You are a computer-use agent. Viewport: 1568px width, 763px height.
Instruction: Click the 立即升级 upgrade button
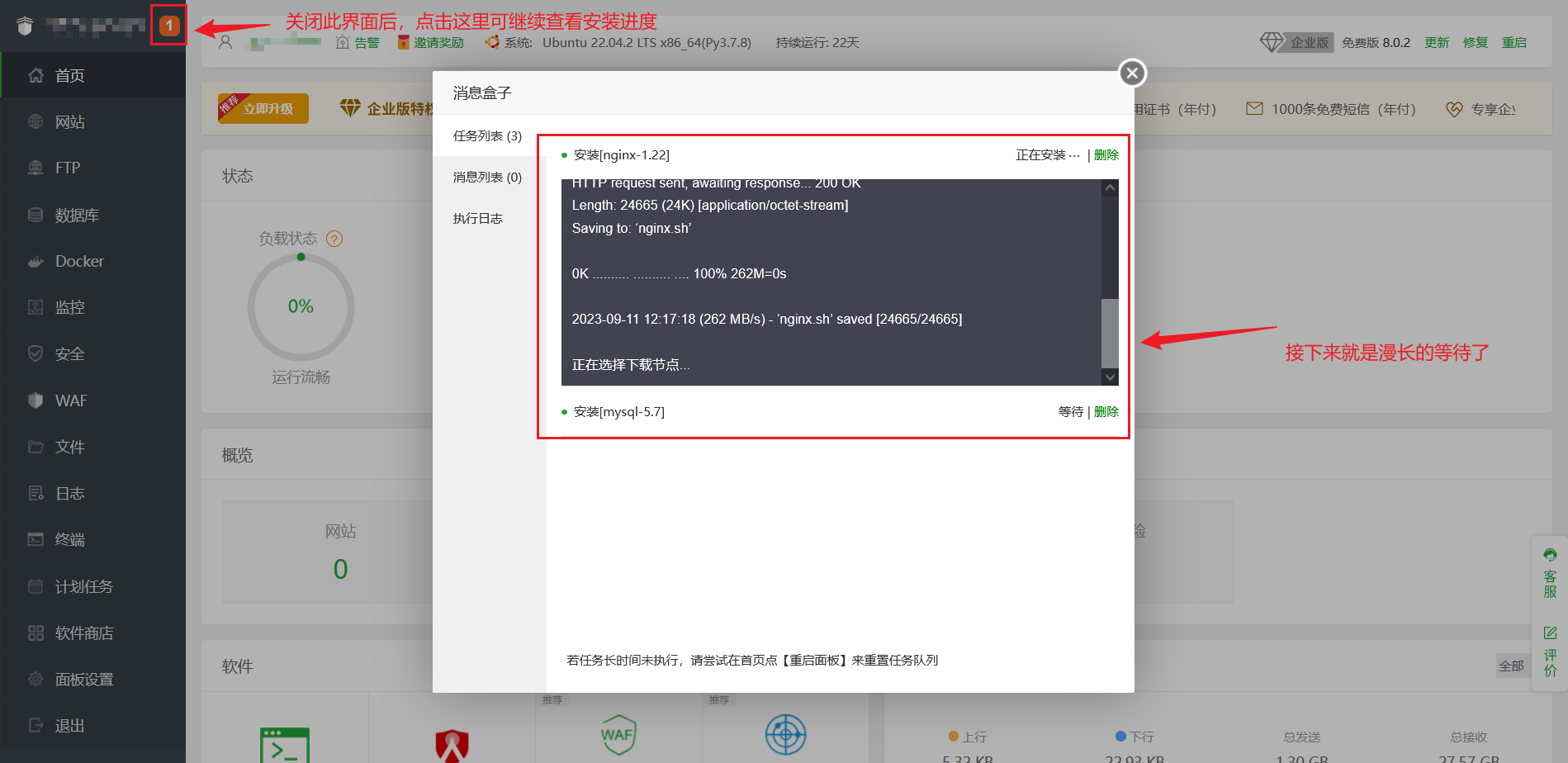coord(263,108)
